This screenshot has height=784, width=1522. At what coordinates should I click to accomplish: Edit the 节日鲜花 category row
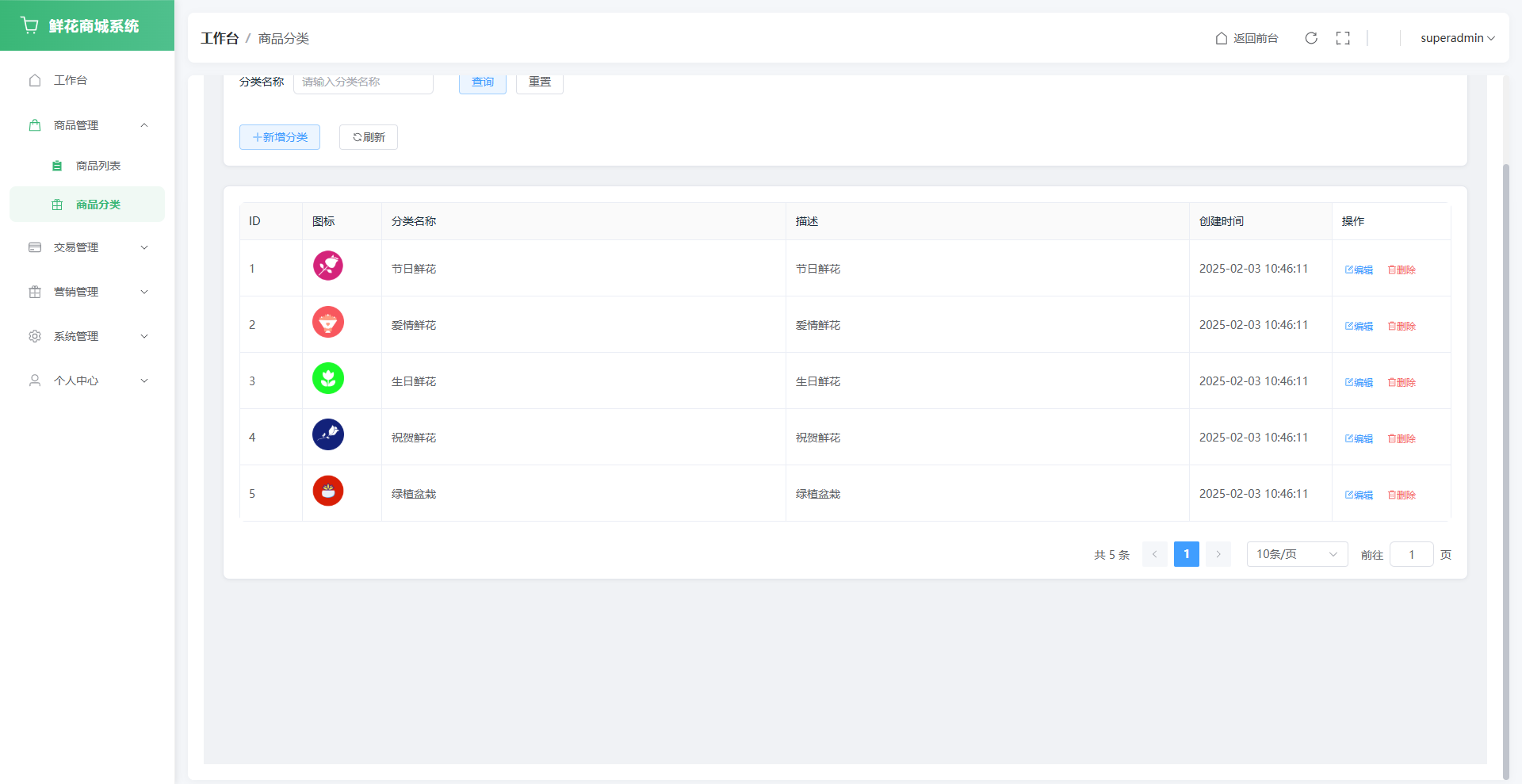tap(1359, 270)
